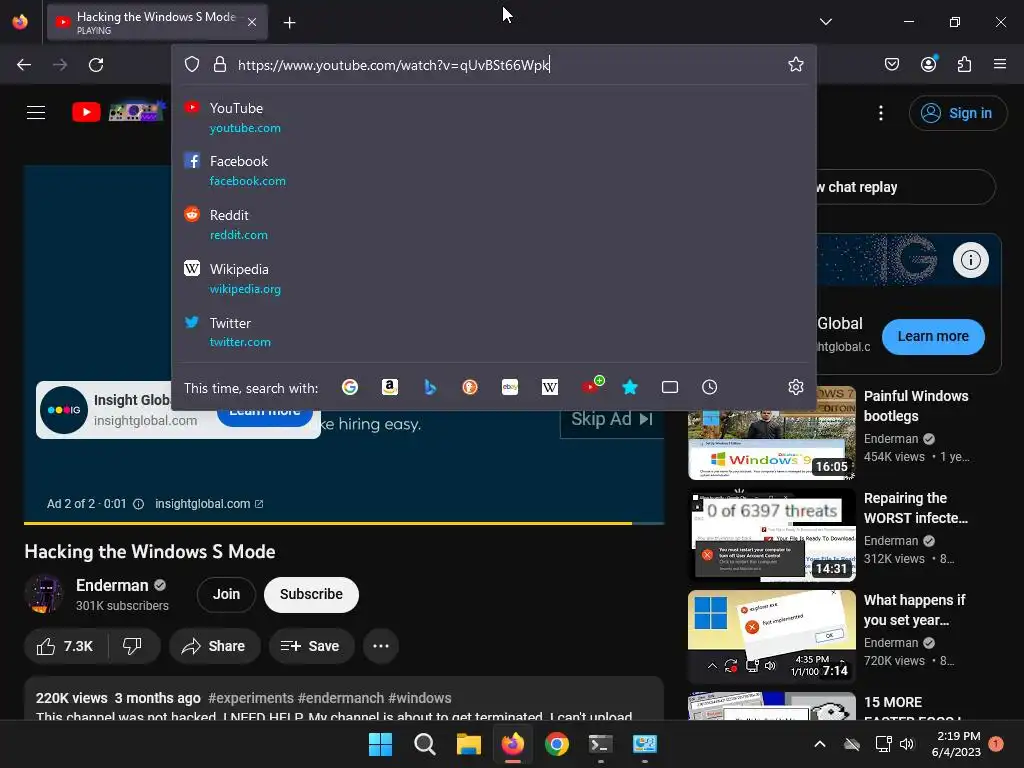Open taskbar Search
1024x768 pixels.
[424, 744]
